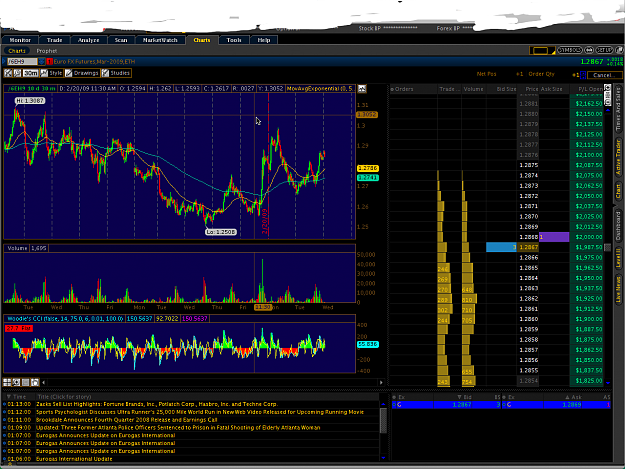
Task: Click the link icon between SYMBOLS and SET UP
Action: [x=589, y=50]
